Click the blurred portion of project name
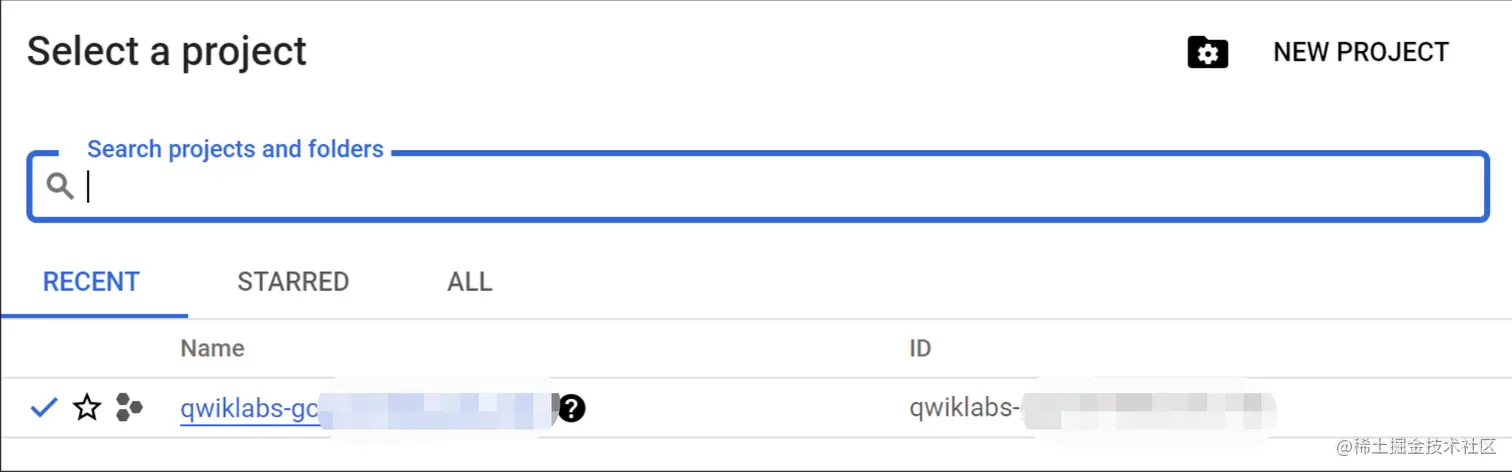This screenshot has height=472, width=1512. coord(435,408)
